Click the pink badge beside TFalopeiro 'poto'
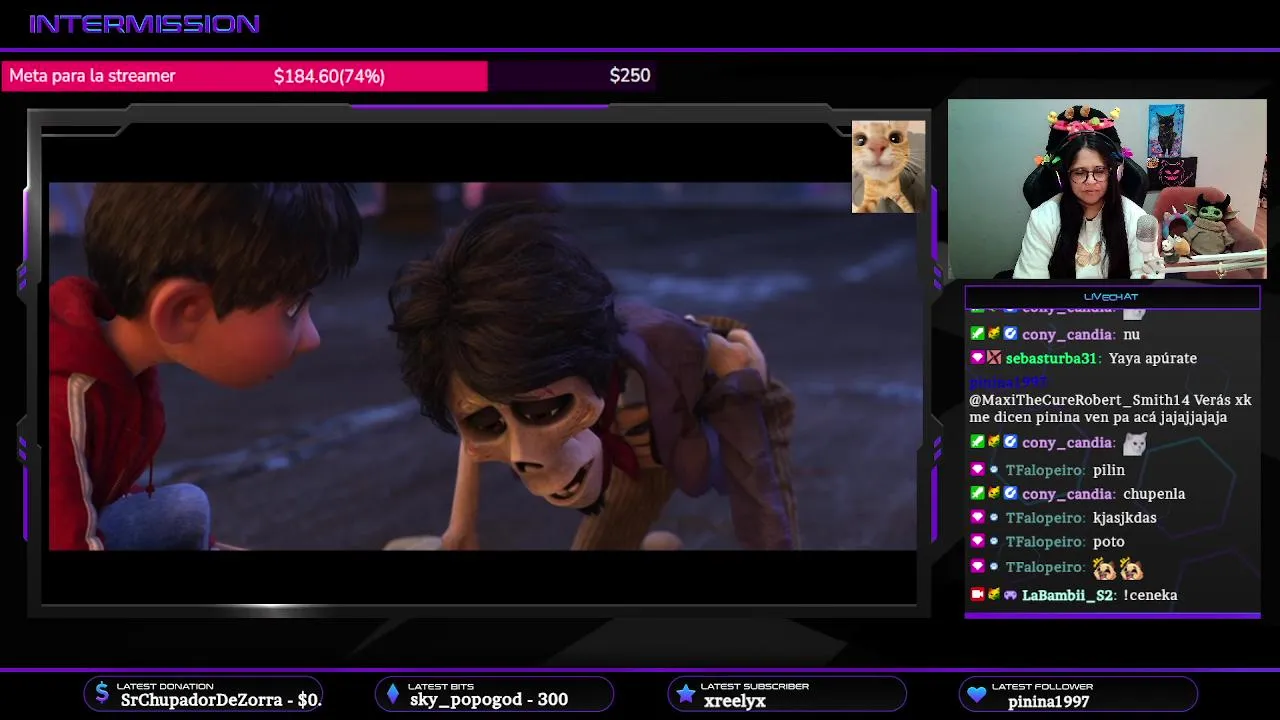The height and width of the screenshot is (720, 1280). [x=978, y=542]
